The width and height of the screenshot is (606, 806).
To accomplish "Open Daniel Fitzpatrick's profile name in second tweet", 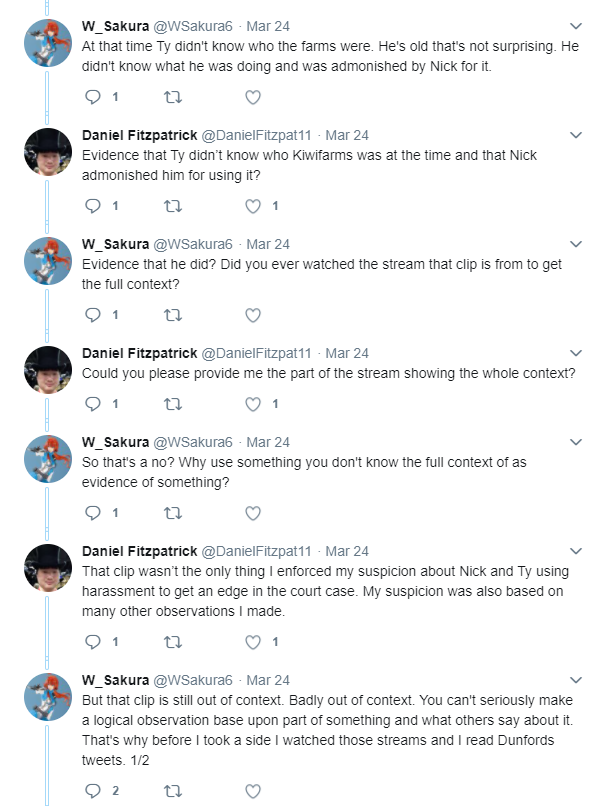I will 139,135.
